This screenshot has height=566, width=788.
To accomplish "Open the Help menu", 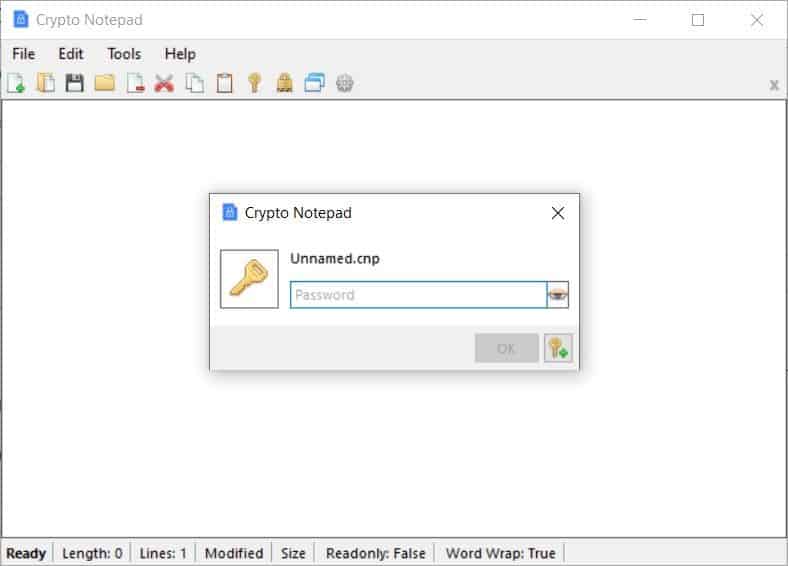I will [x=180, y=54].
